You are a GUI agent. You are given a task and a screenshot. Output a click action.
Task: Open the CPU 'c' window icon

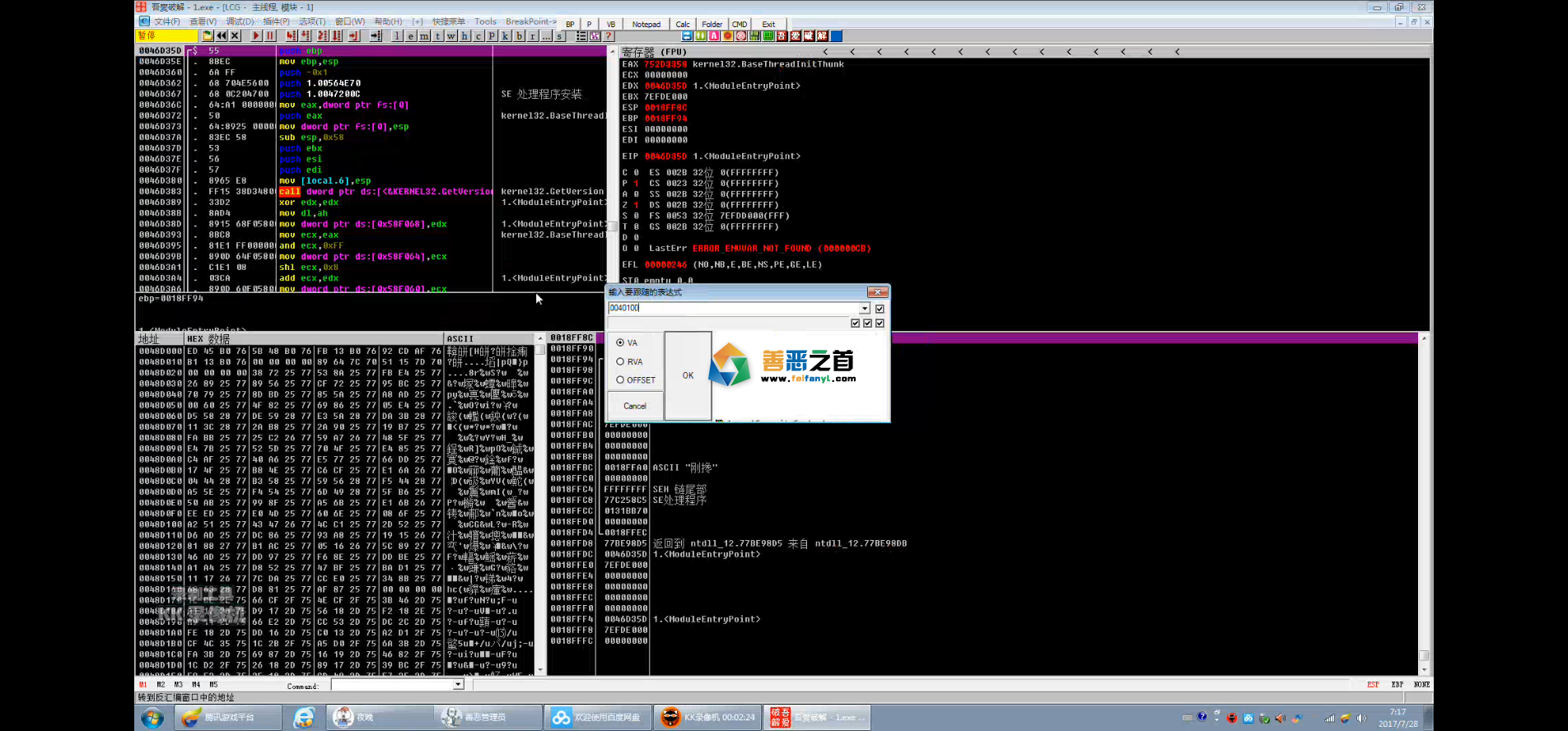pyautogui.click(x=478, y=36)
